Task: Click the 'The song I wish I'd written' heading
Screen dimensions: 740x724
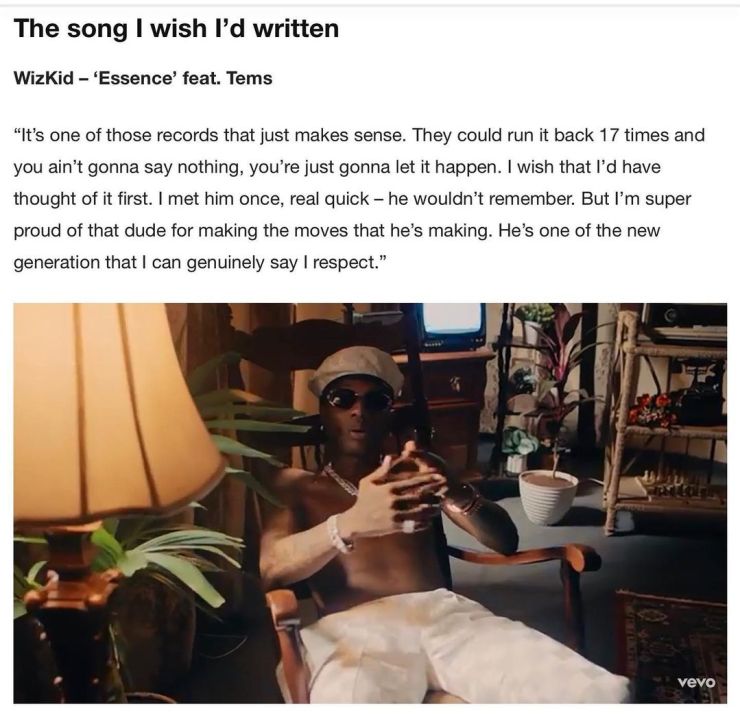Action: coord(176,29)
